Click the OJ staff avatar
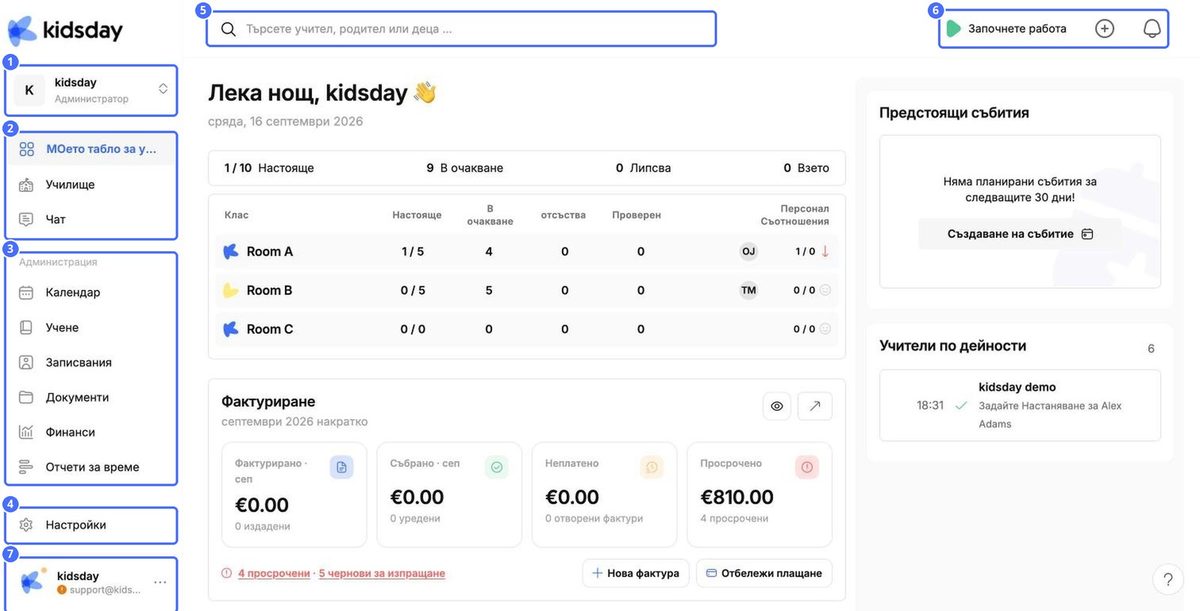 [748, 252]
